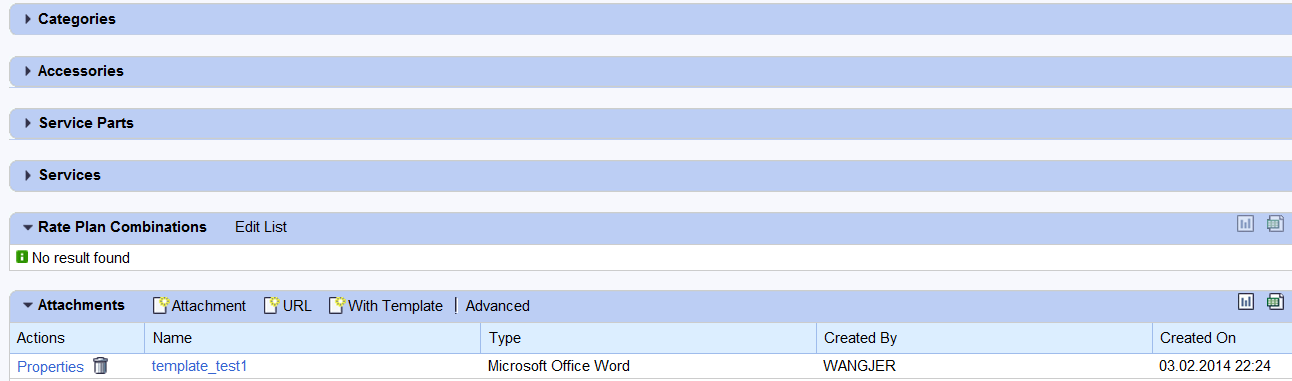1292x381 pixels.
Task: Click the new Attachment document icon
Action: point(160,306)
